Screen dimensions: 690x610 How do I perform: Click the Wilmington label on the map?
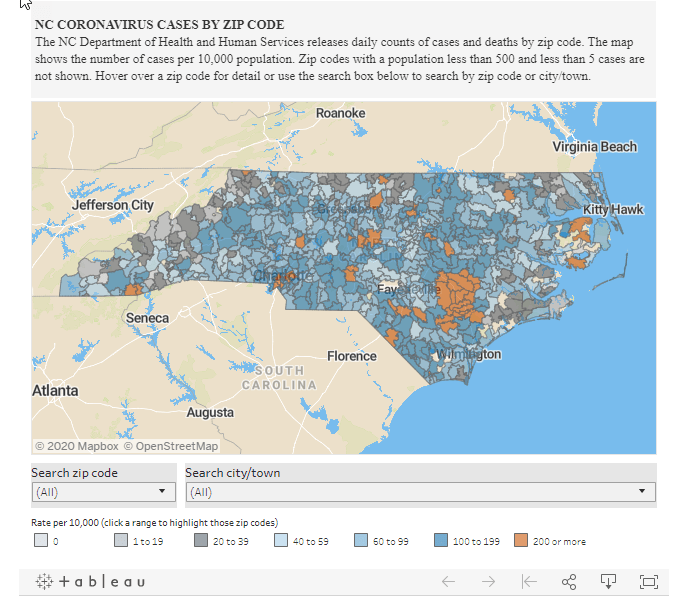tap(467, 355)
